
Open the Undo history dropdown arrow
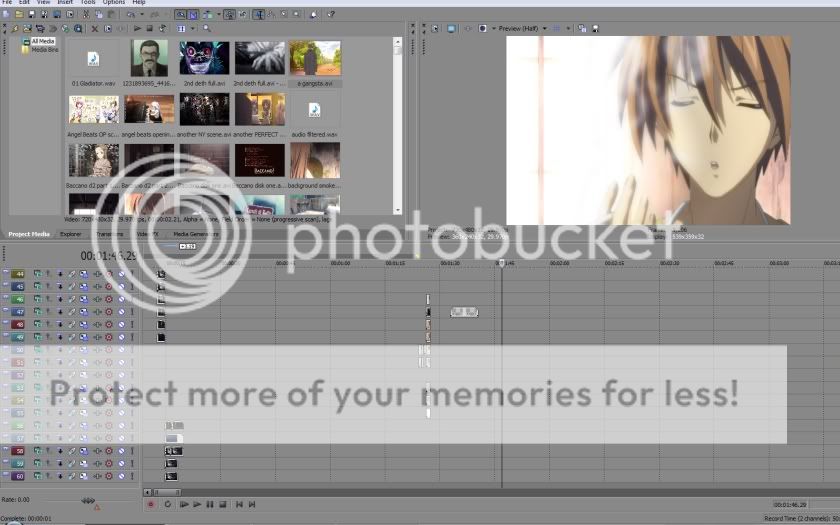pos(142,14)
